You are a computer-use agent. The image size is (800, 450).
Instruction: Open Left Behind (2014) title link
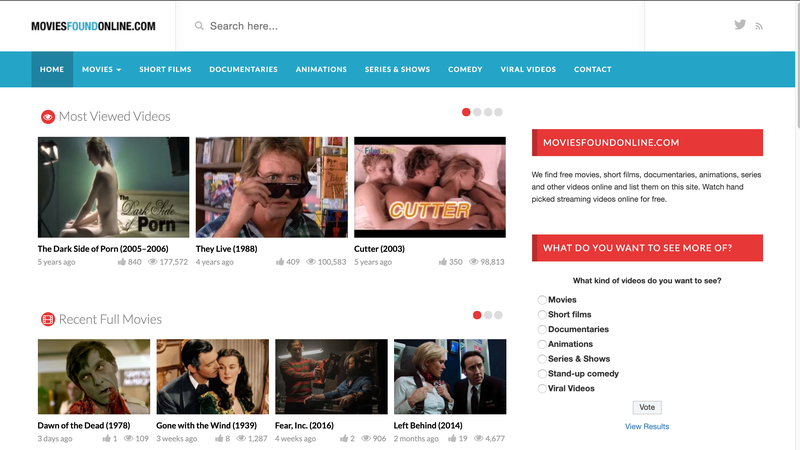(x=428, y=426)
